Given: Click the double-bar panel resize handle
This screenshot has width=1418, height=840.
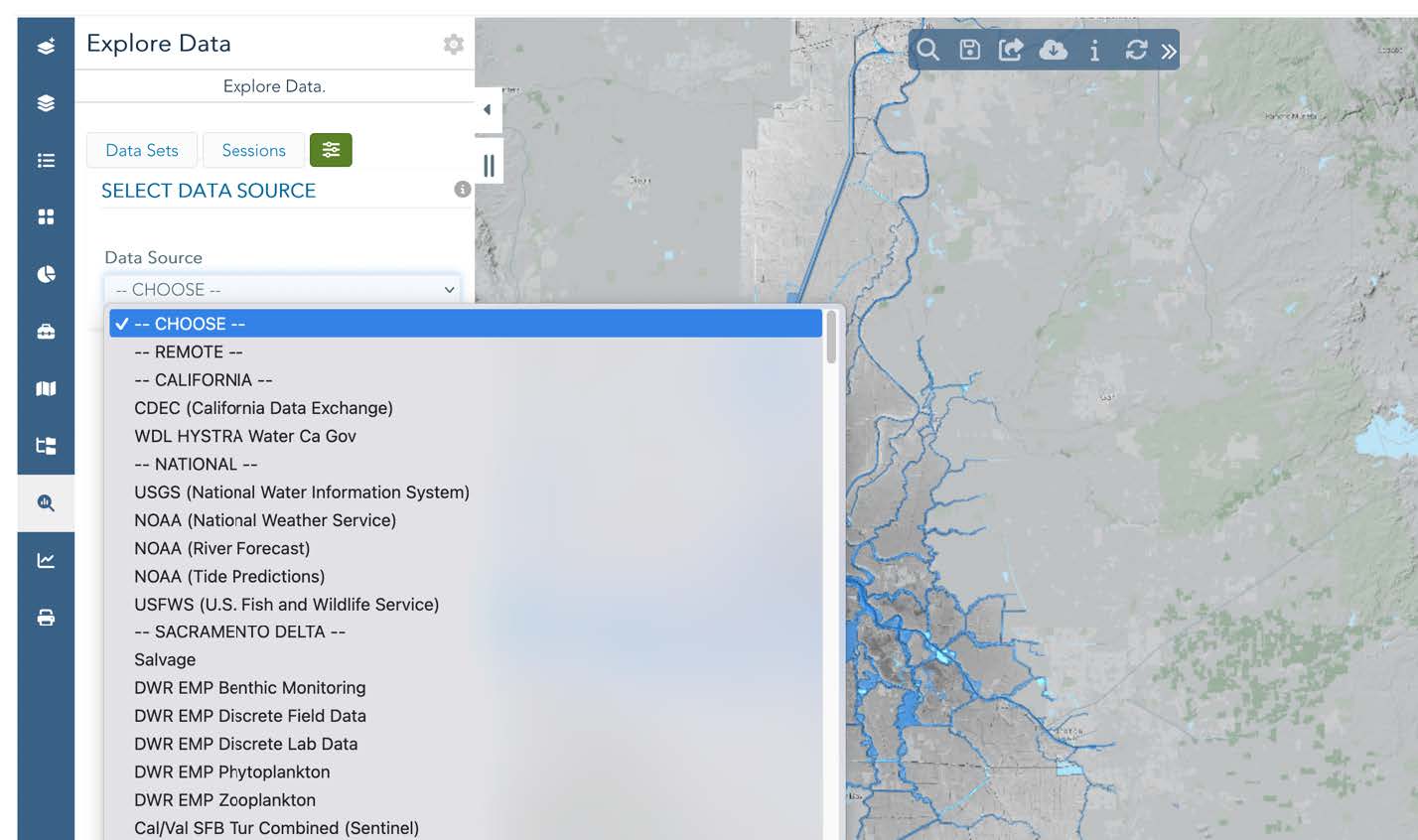Looking at the screenshot, I should tap(489, 166).
